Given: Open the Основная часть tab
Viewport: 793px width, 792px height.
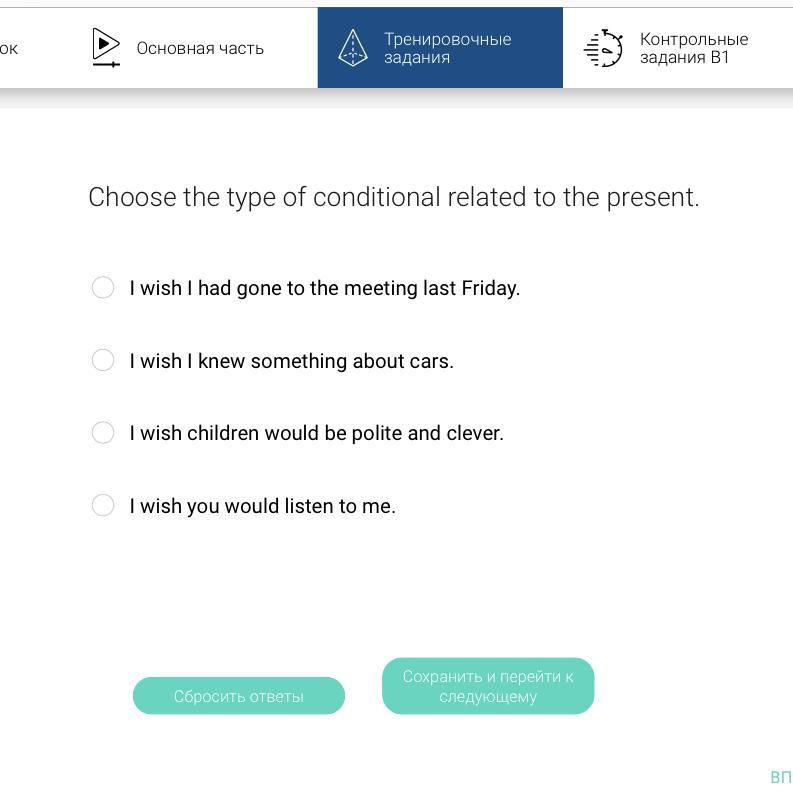Looking at the screenshot, I should pos(199,48).
